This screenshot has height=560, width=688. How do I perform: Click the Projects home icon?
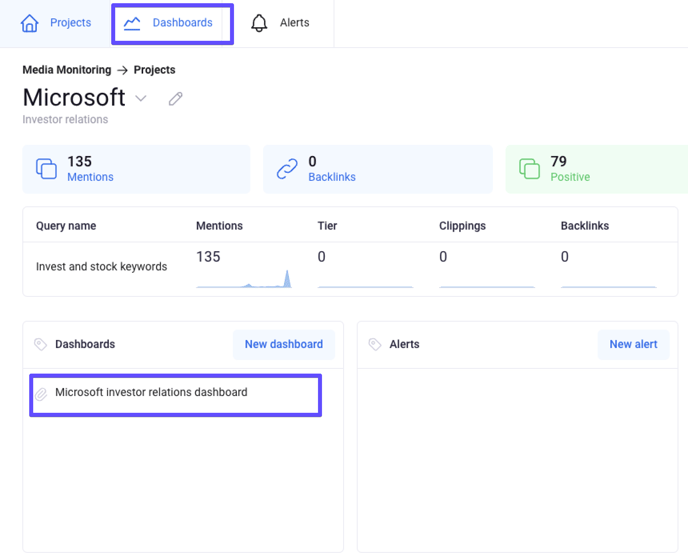pos(29,23)
